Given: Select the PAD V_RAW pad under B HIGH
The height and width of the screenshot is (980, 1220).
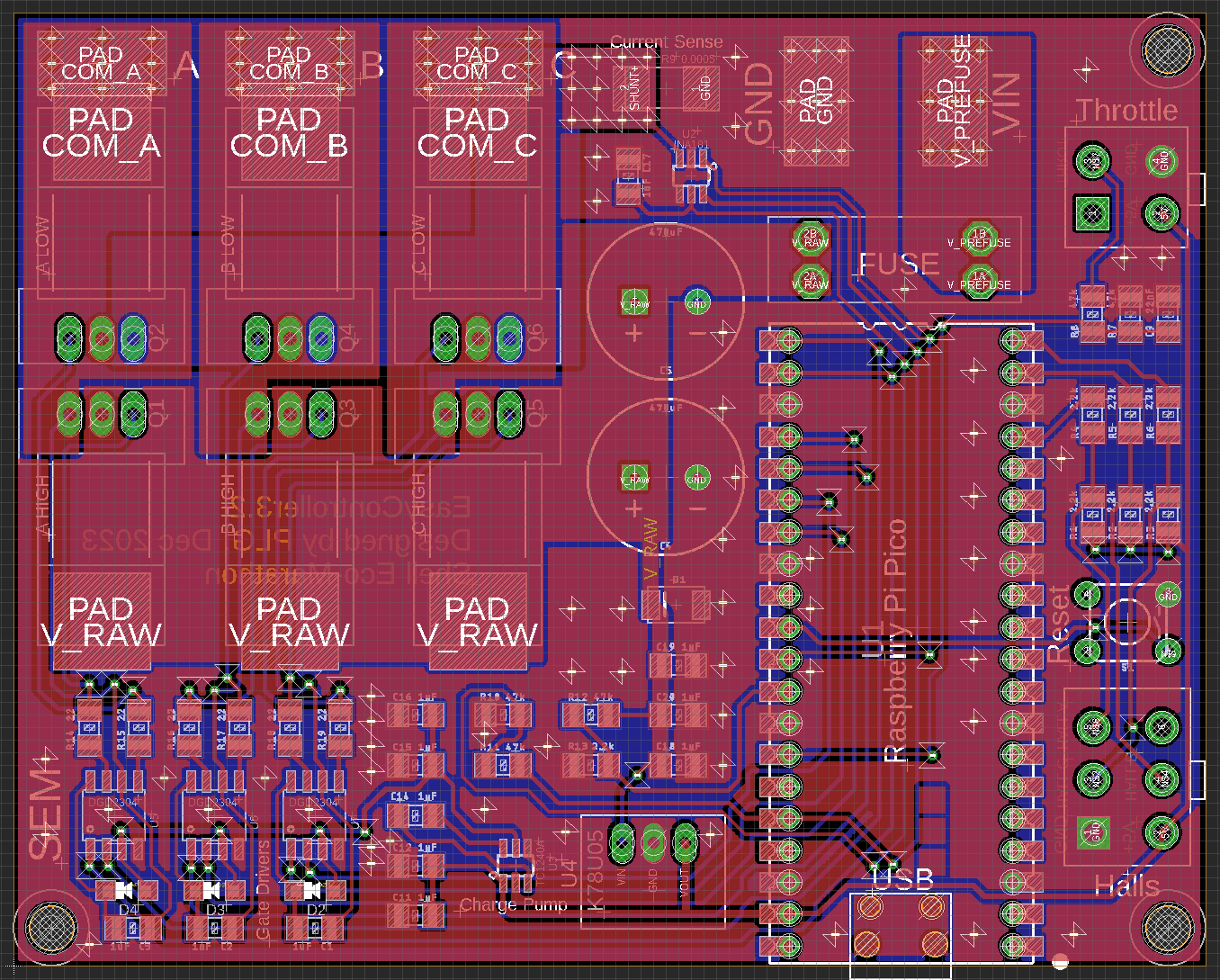Looking at the screenshot, I should point(290,621).
